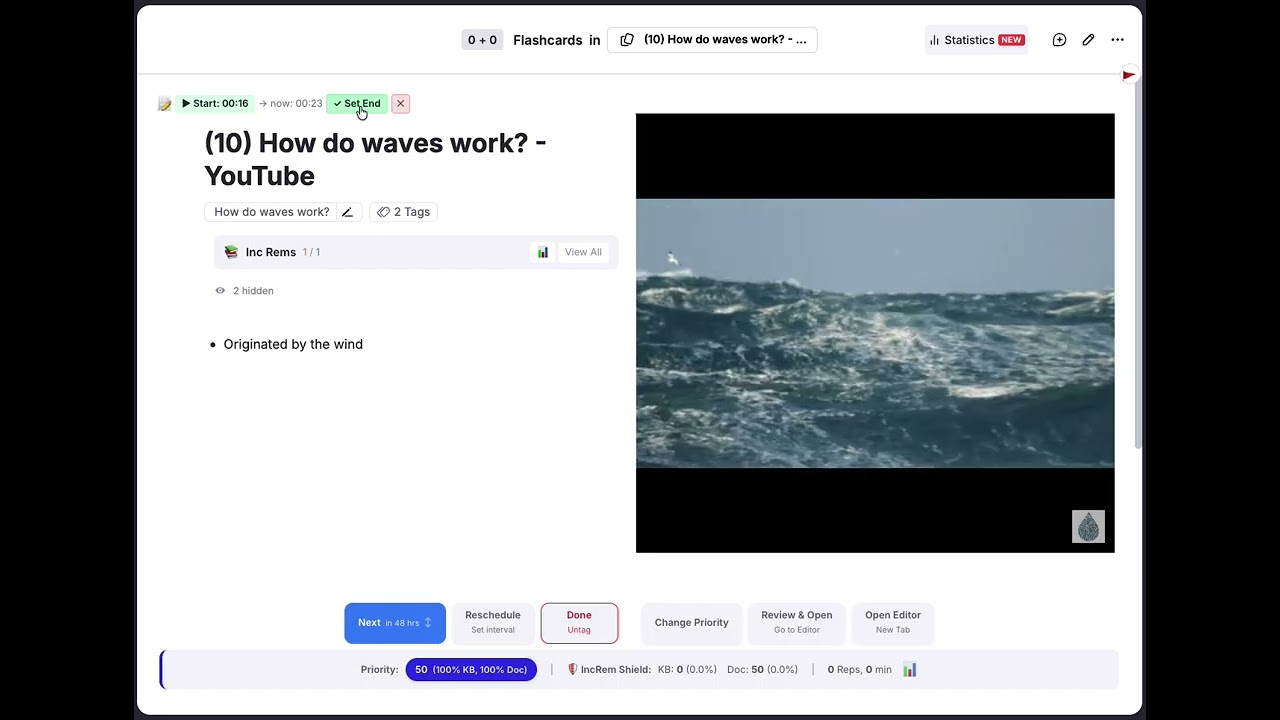
Task: Open the document selector dropdown in header
Action: click(712, 40)
